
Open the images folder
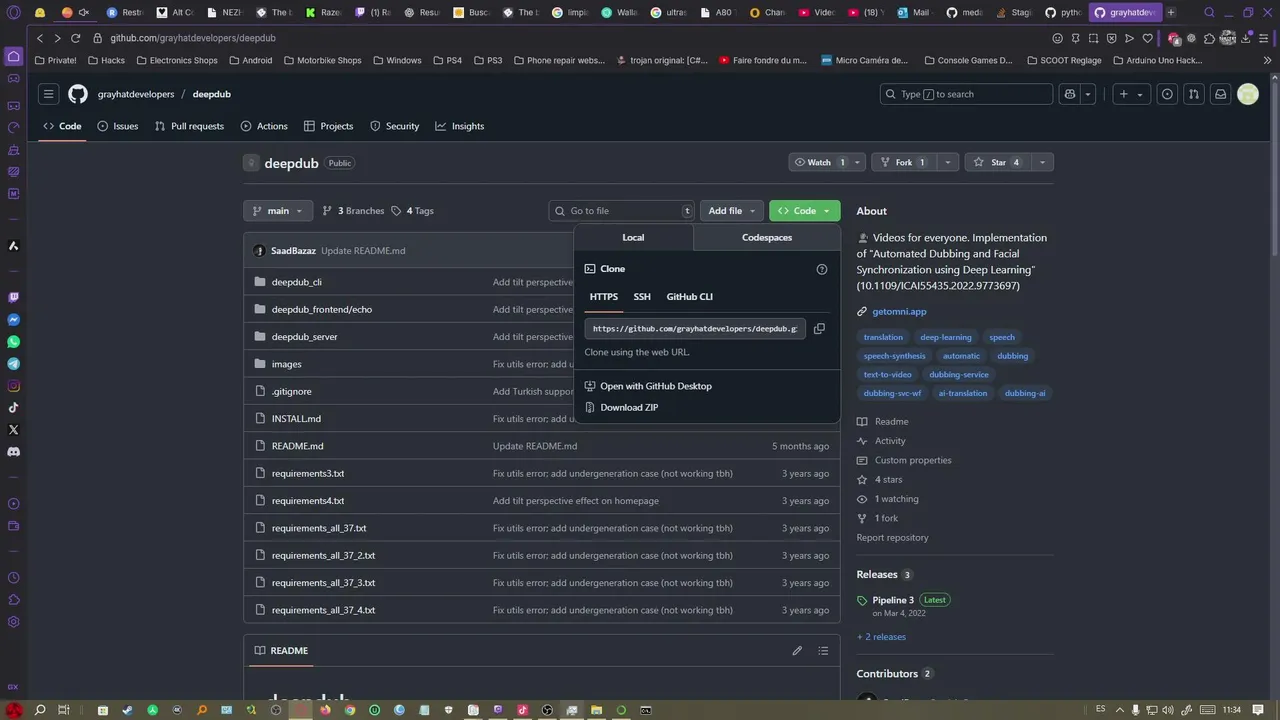pyautogui.click(x=286, y=364)
